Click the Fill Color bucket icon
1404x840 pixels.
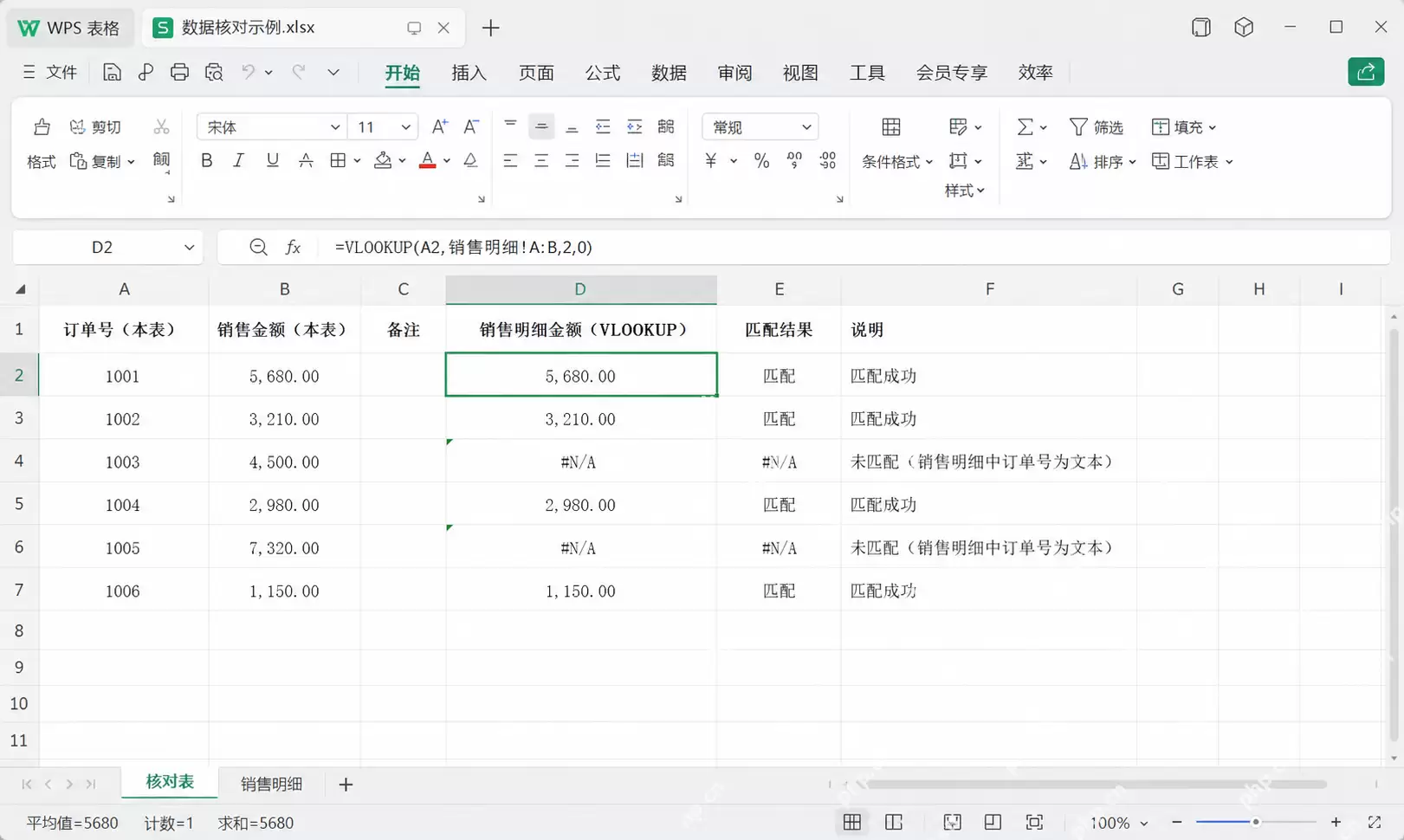coord(382,160)
